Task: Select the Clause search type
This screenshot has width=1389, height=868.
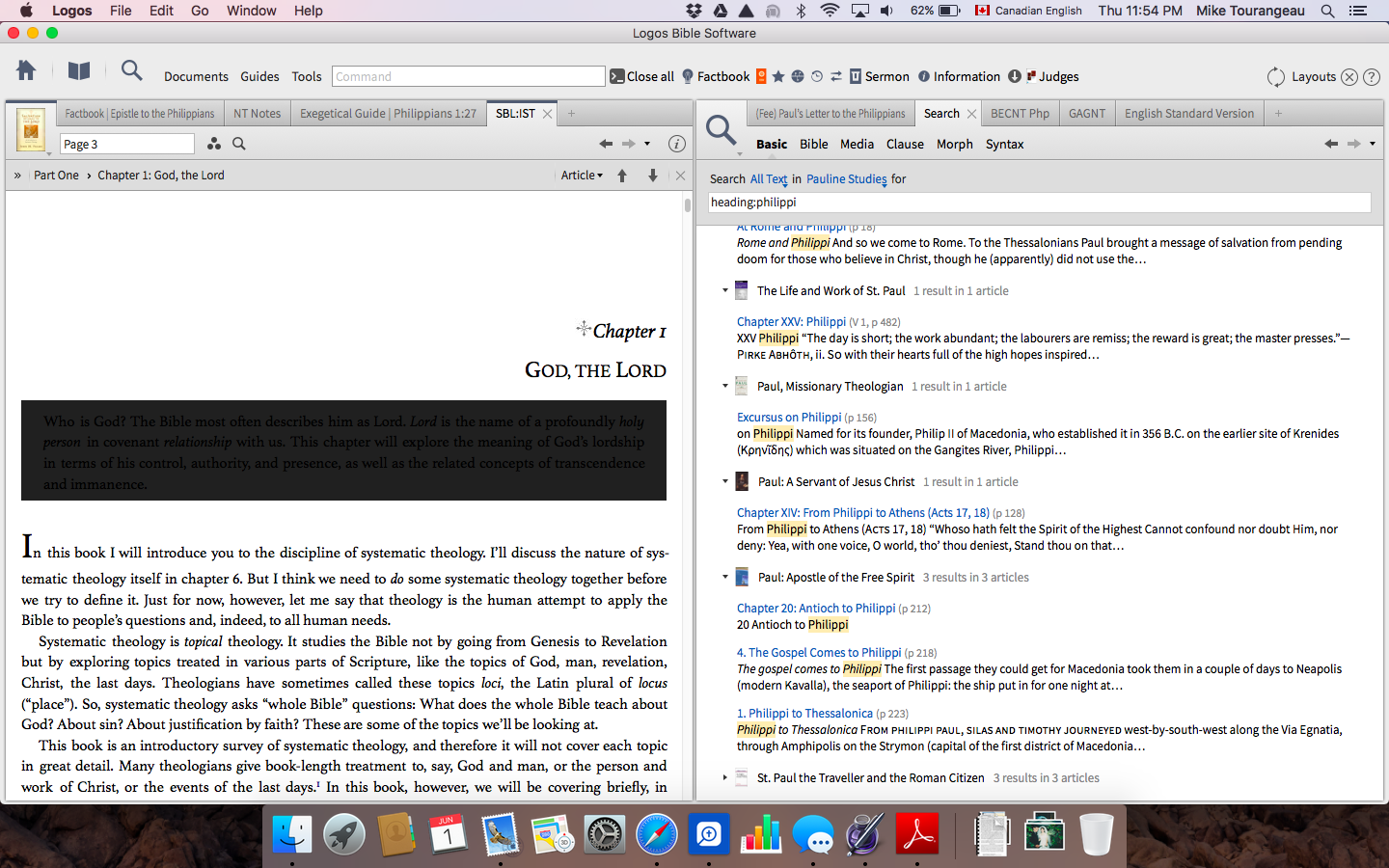Action: pos(905,144)
